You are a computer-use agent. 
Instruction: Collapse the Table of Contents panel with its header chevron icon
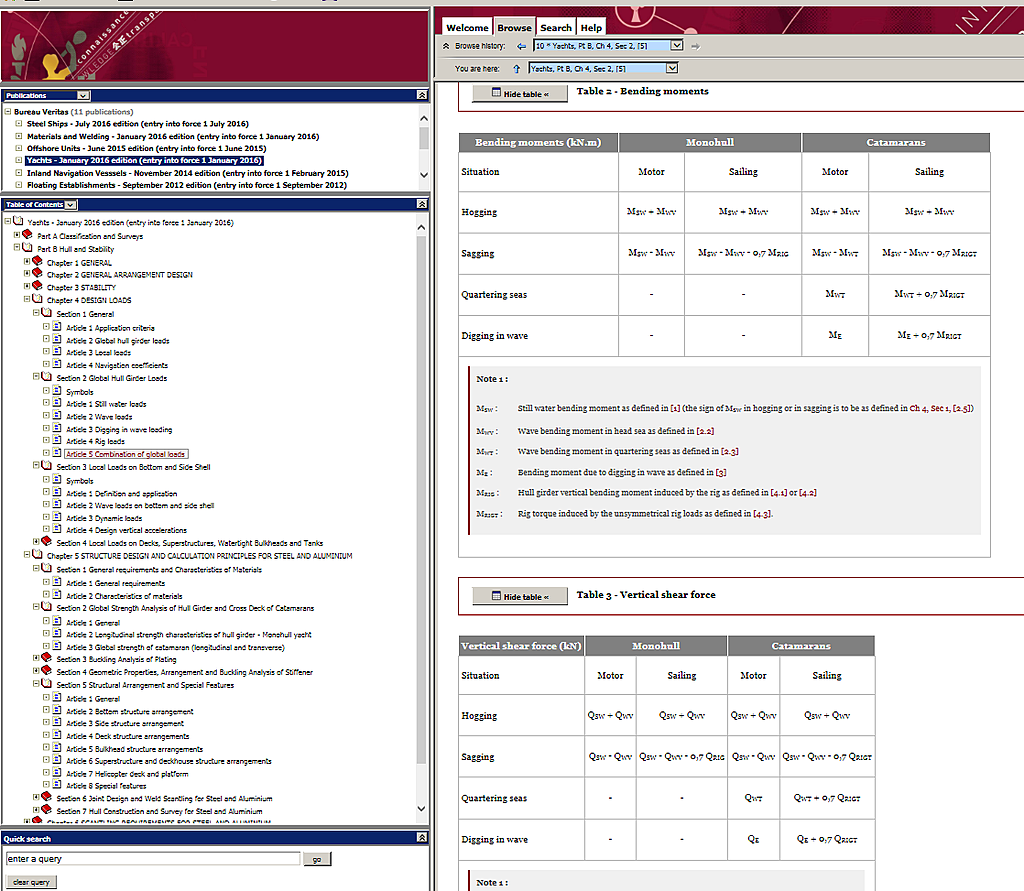click(x=422, y=204)
